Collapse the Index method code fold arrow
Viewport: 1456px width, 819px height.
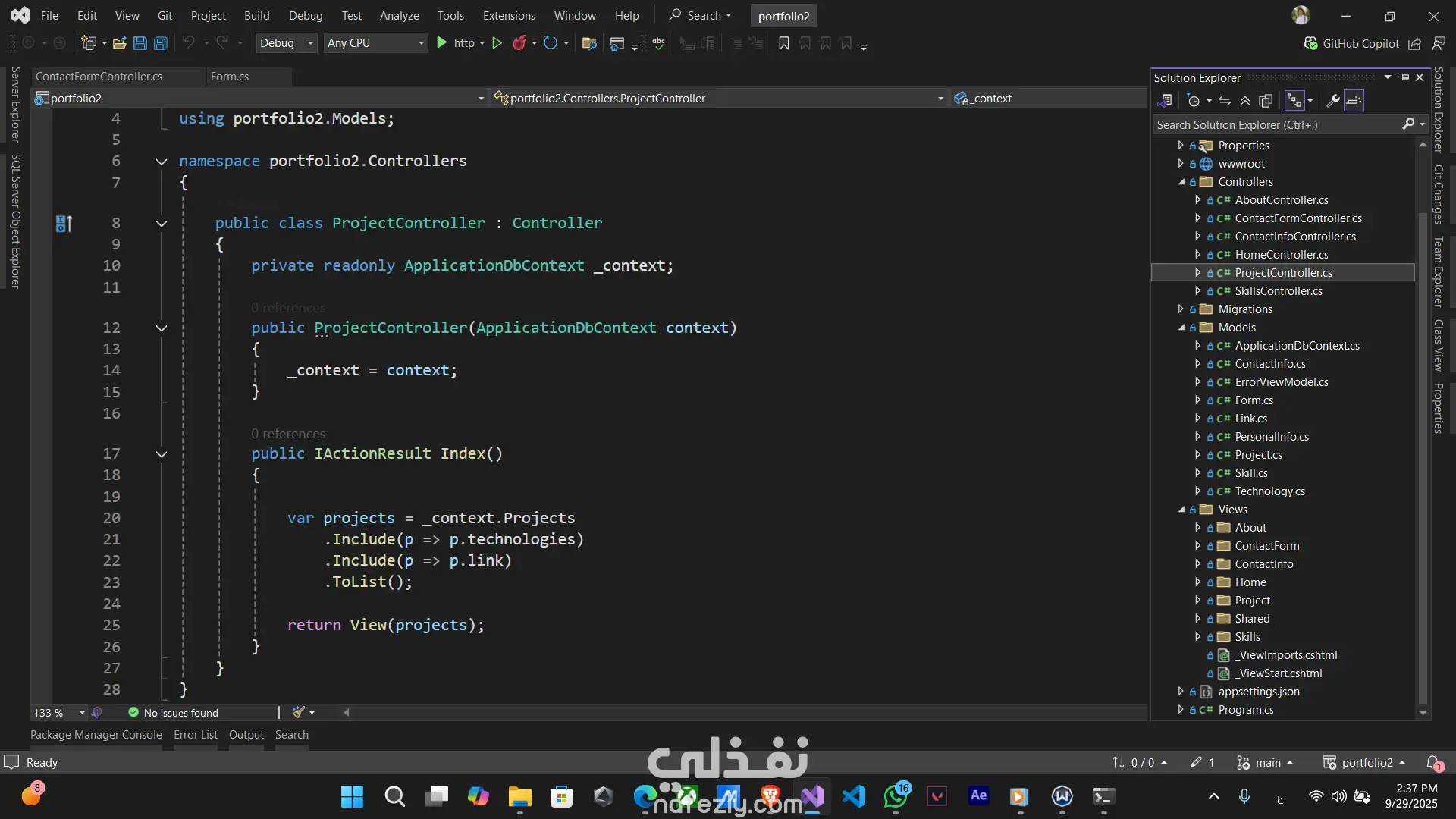coord(161,454)
